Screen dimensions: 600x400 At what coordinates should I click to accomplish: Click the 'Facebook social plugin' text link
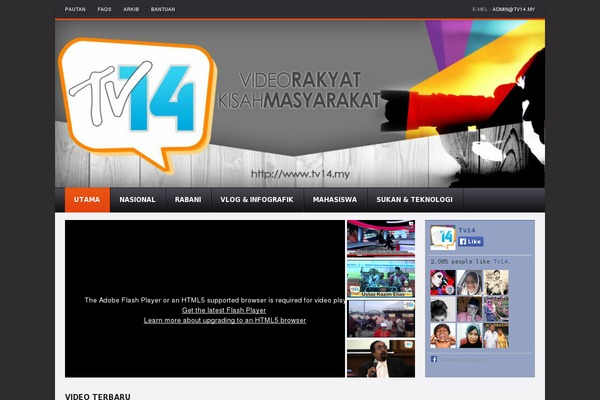463,359
